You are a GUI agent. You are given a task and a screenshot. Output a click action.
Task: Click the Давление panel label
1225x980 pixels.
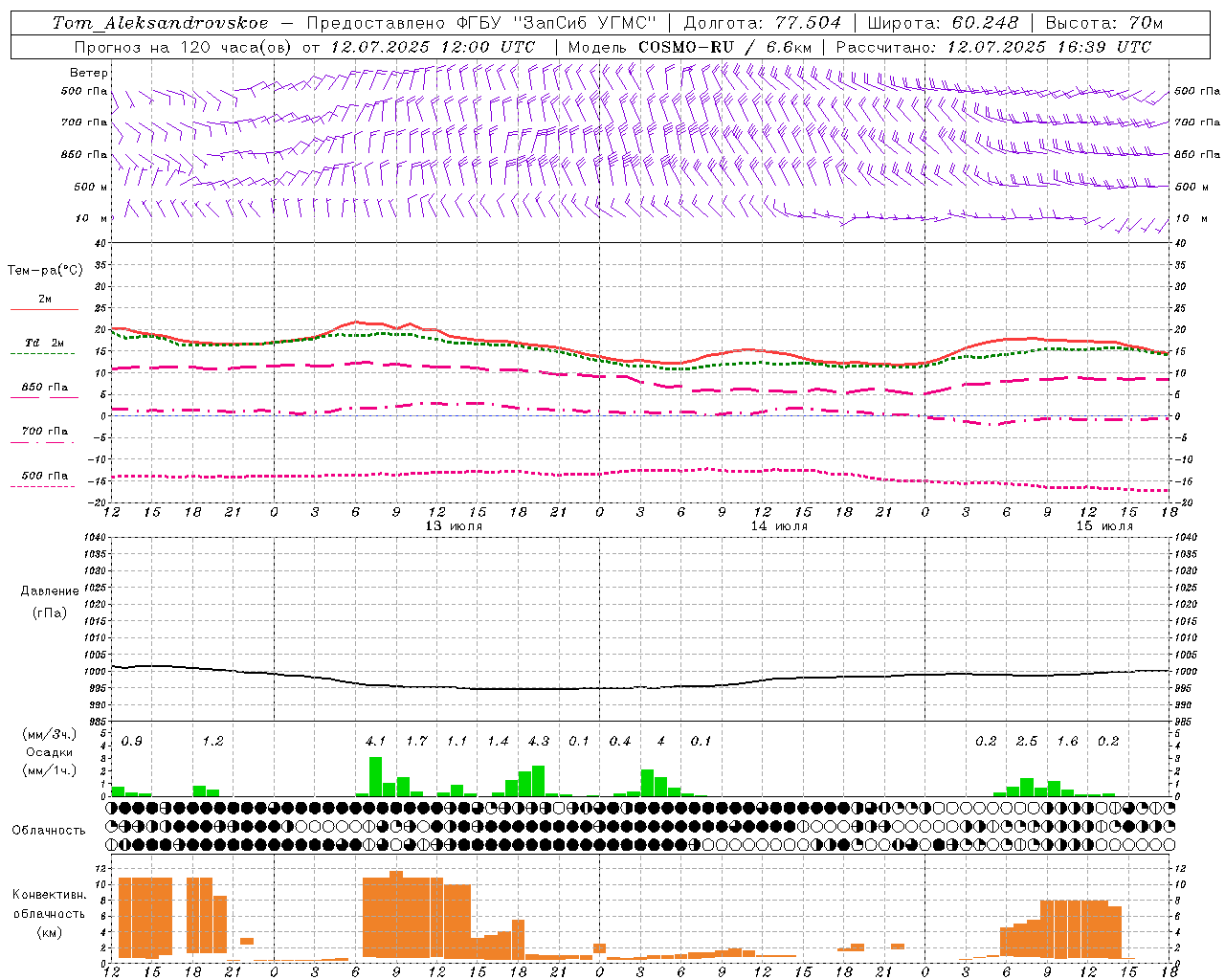pos(50,591)
